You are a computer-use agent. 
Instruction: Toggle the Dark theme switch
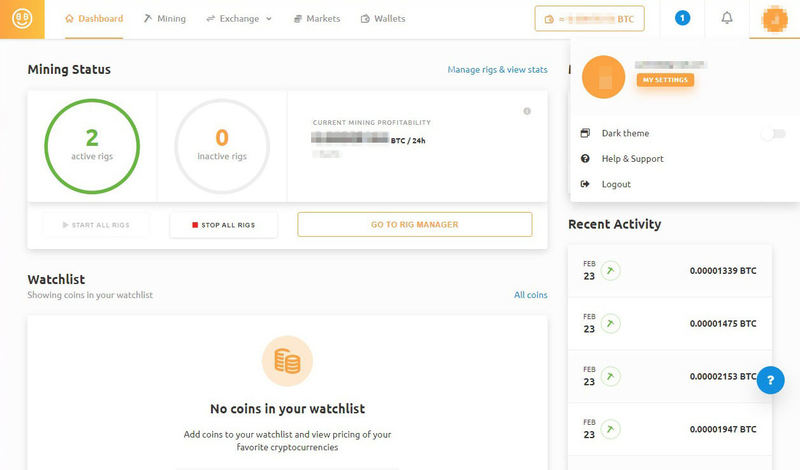point(773,134)
